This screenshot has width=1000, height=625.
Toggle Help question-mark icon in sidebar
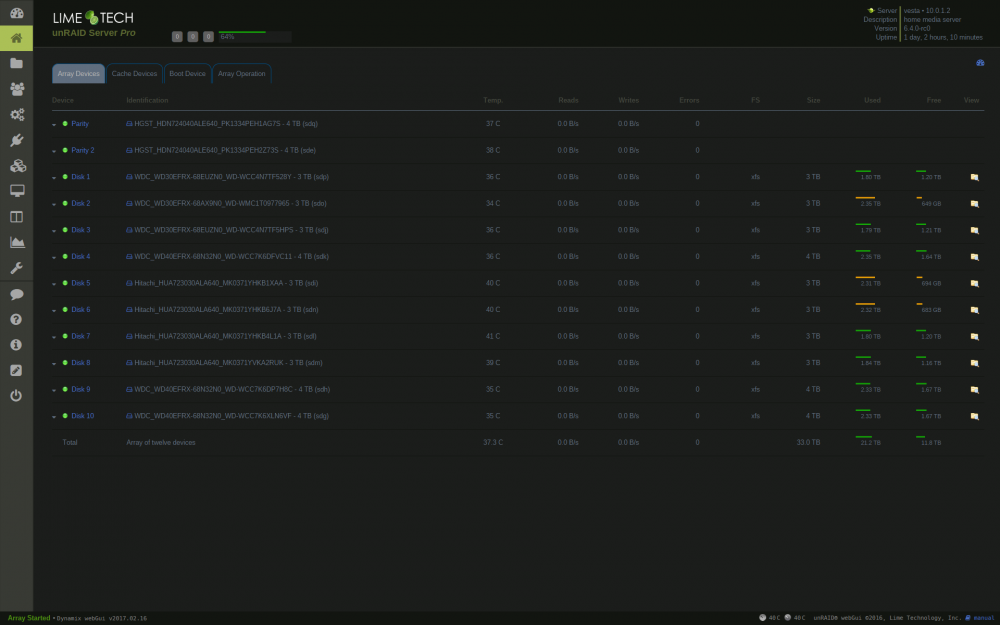17,320
